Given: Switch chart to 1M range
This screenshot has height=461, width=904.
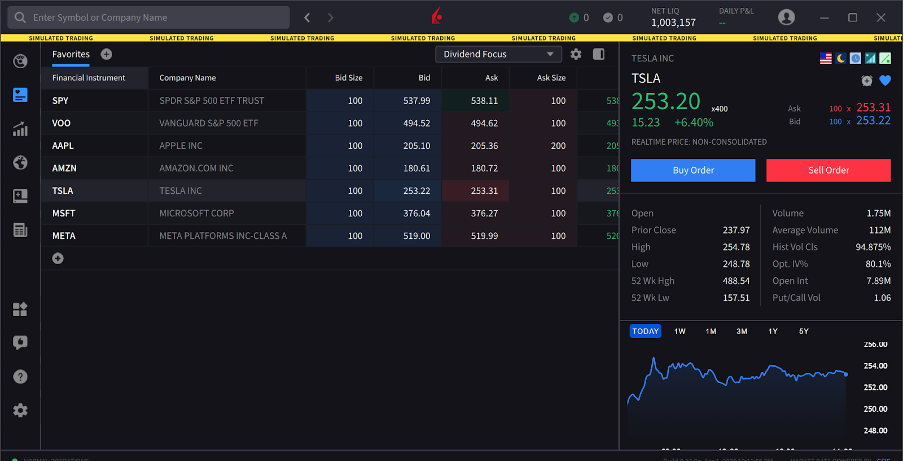Looking at the screenshot, I should 711,331.
